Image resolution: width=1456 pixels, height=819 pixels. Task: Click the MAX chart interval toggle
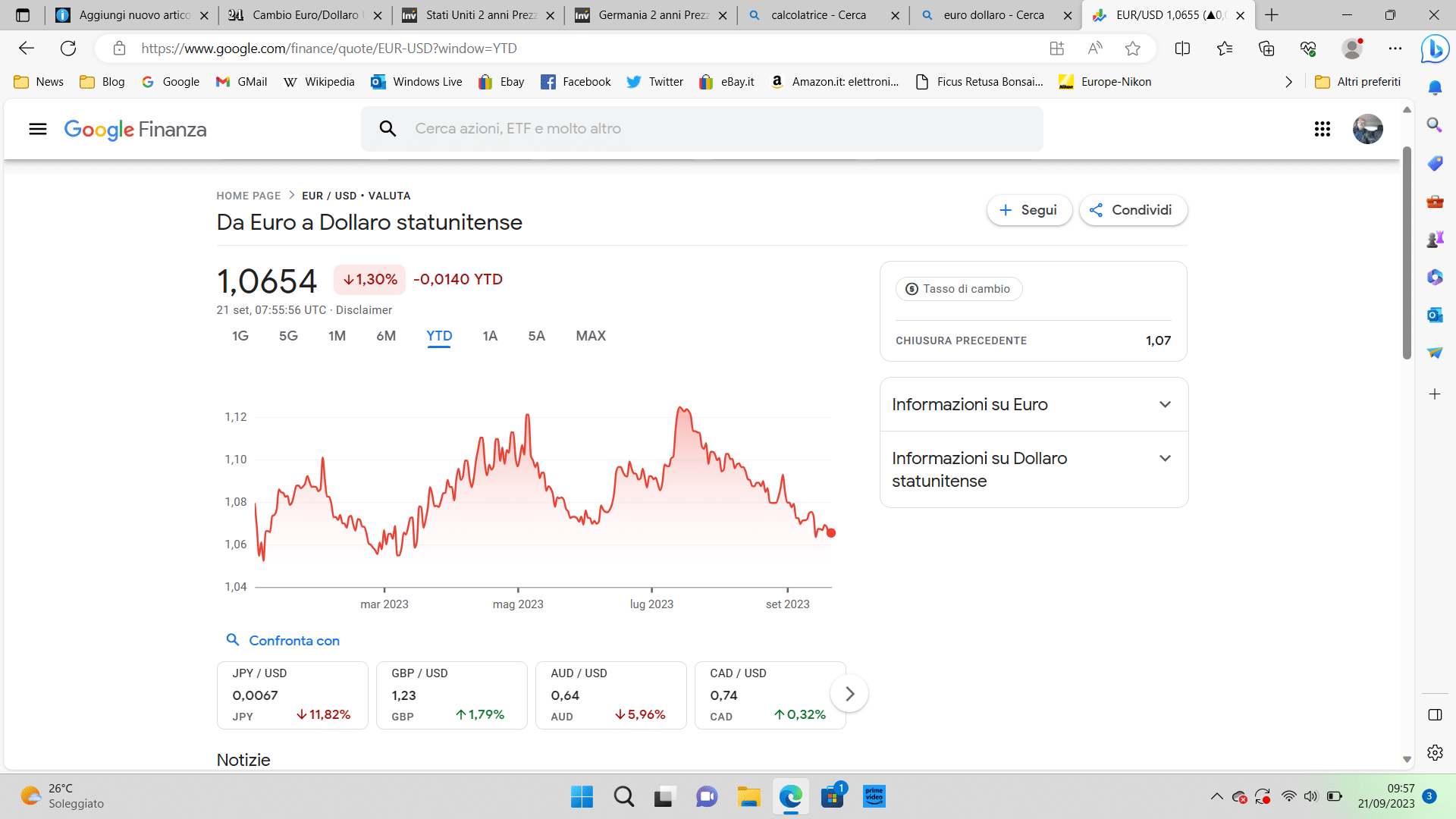point(590,335)
